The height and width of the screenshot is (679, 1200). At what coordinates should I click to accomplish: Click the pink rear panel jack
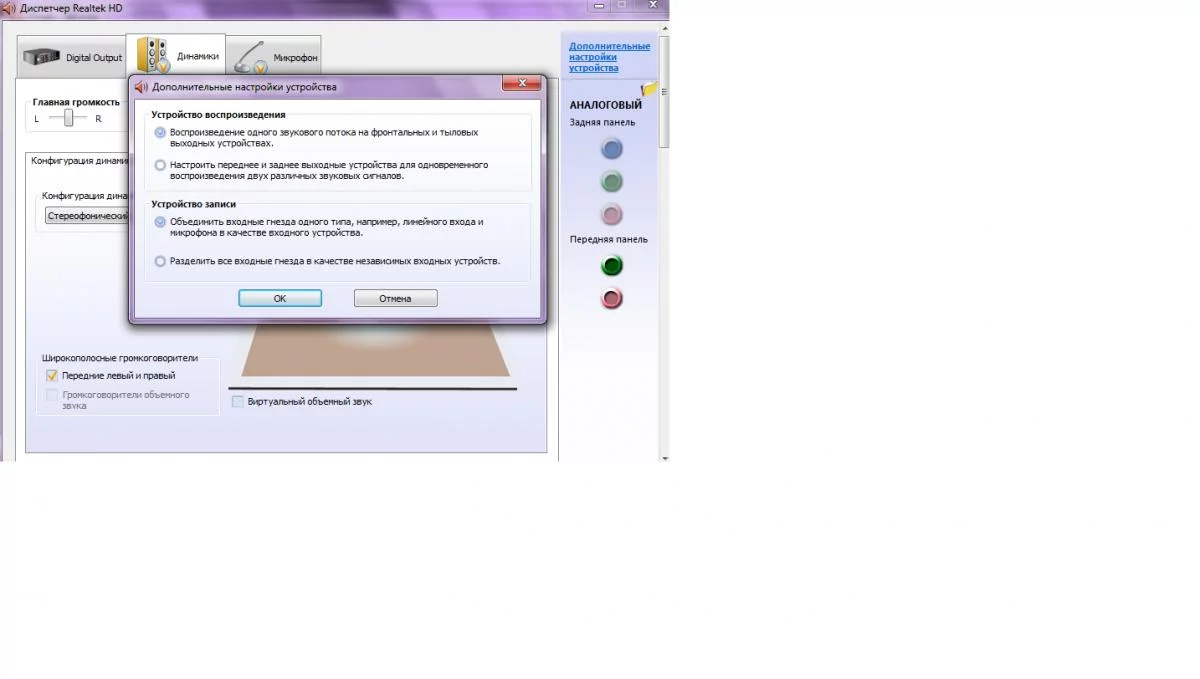611,214
